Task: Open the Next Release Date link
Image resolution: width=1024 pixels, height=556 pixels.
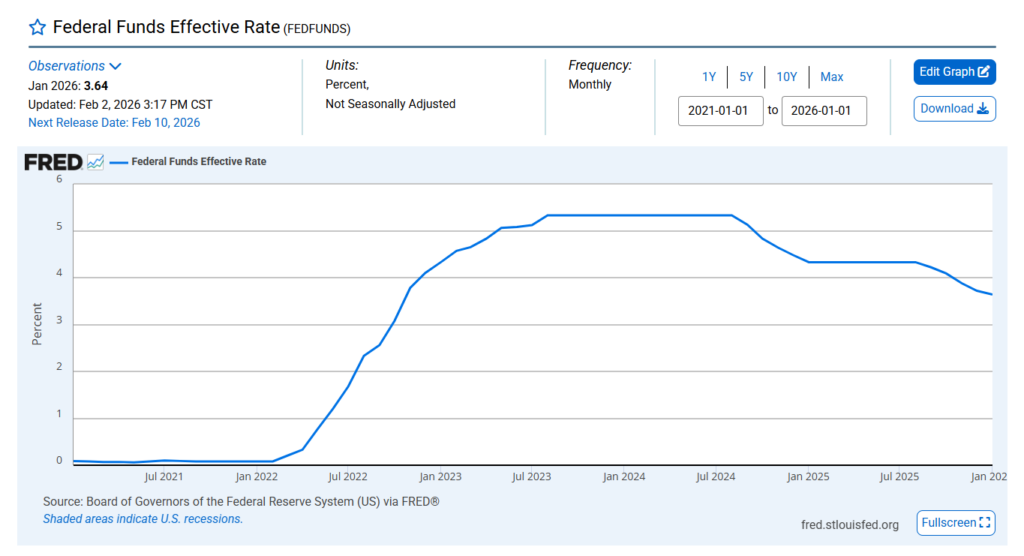Action: [x=114, y=122]
